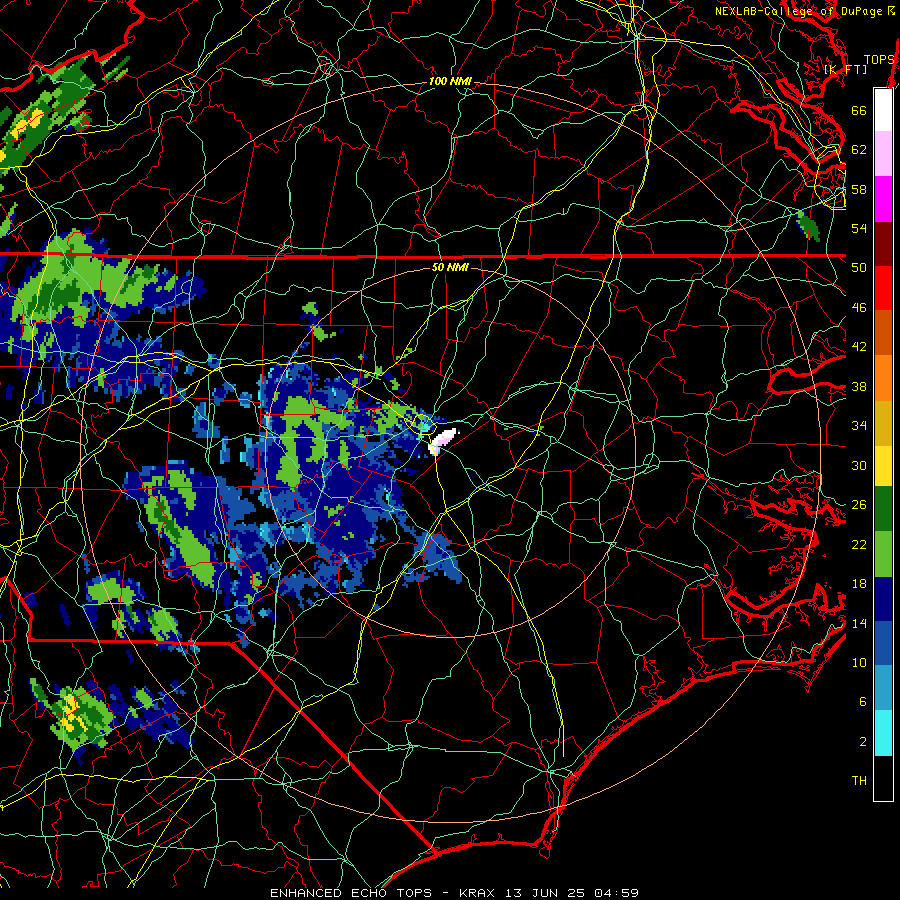Click the legend value '18'
The height and width of the screenshot is (900, 900).
pyautogui.click(x=859, y=584)
